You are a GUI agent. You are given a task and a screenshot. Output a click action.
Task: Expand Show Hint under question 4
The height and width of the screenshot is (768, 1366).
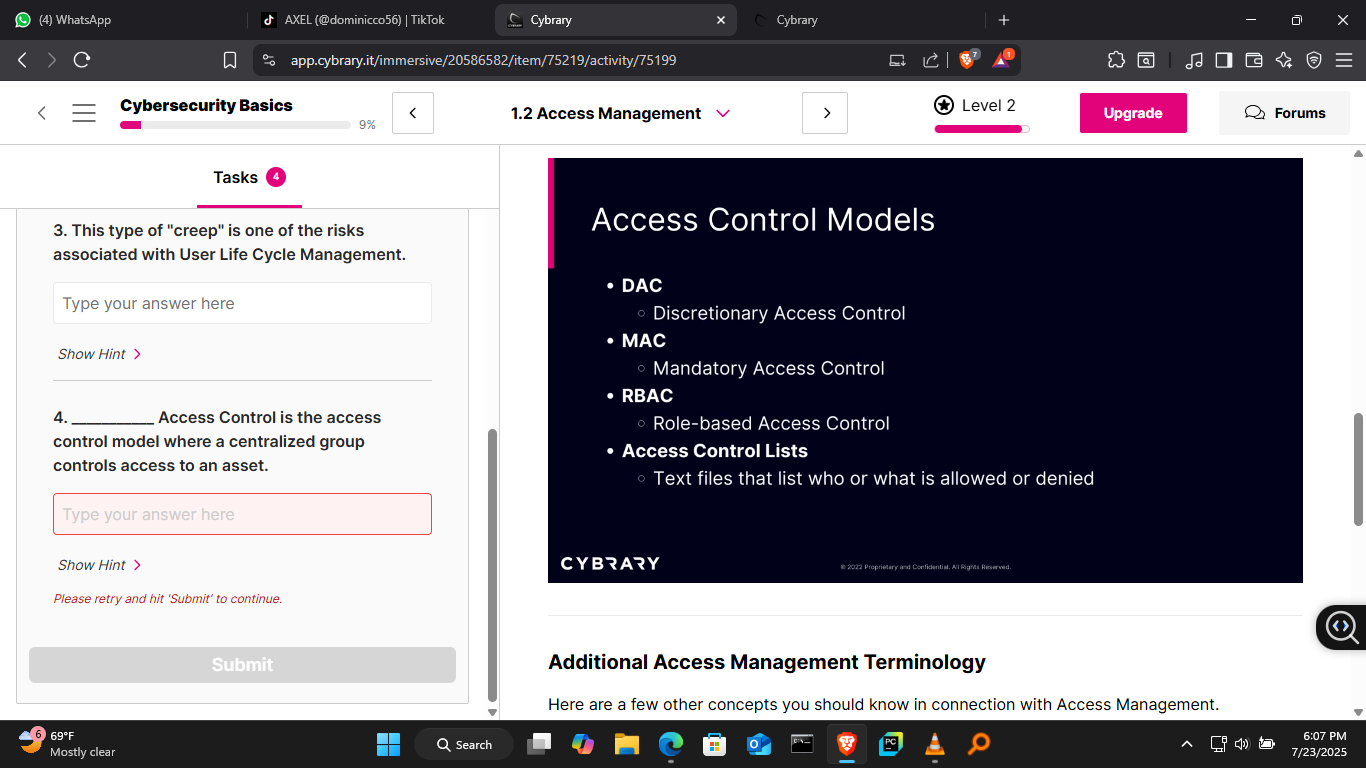pyautogui.click(x=99, y=565)
